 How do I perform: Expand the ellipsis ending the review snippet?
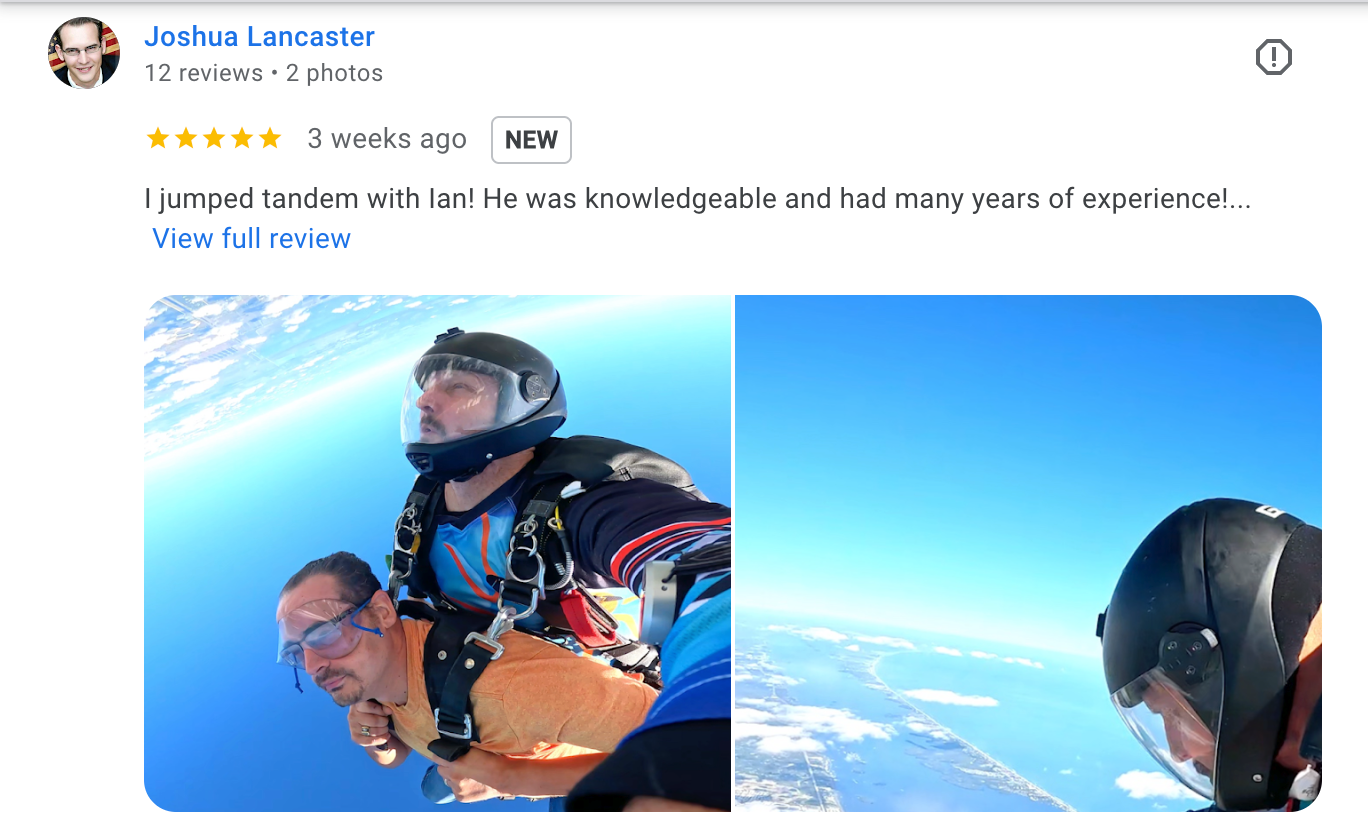[x=1239, y=199]
